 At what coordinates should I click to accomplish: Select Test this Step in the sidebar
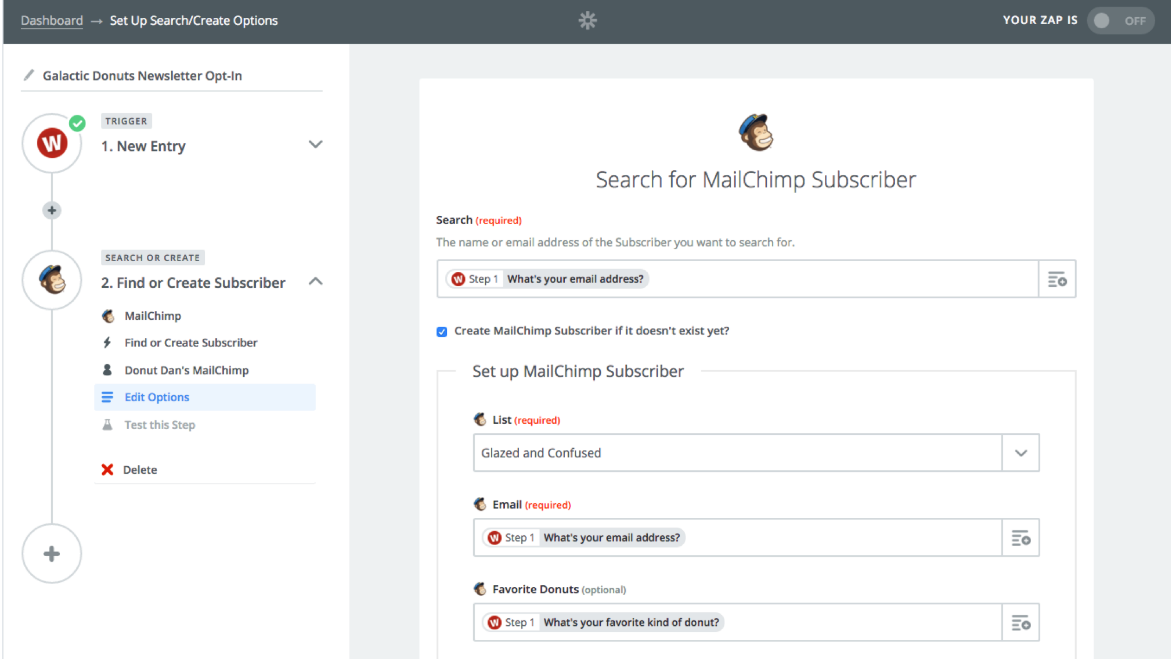tap(160, 424)
